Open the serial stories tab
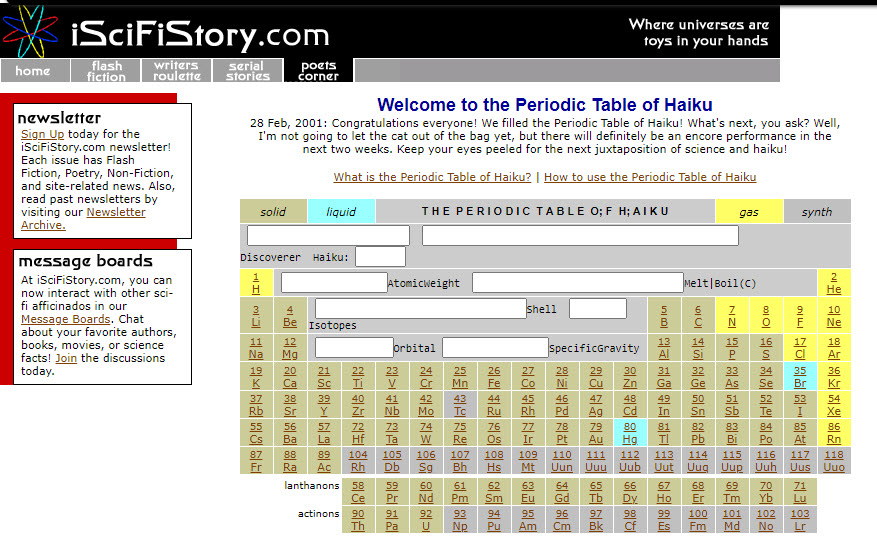 coord(248,70)
